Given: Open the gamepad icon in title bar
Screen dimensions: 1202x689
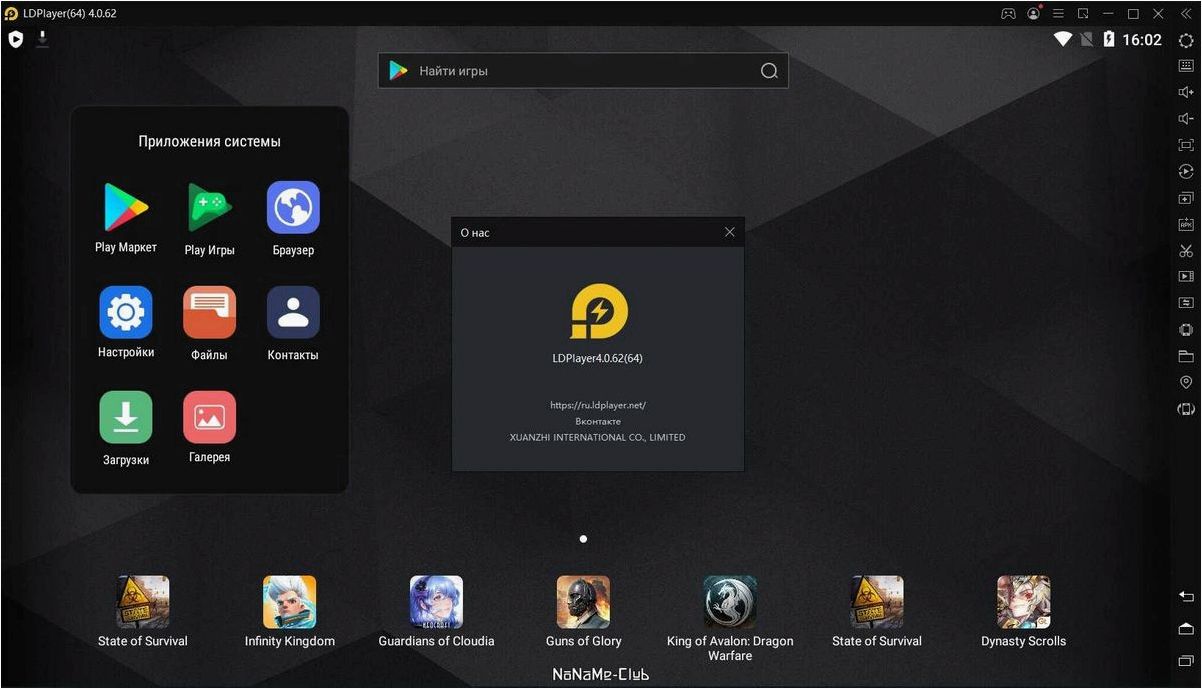Looking at the screenshot, I should 1008,14.
